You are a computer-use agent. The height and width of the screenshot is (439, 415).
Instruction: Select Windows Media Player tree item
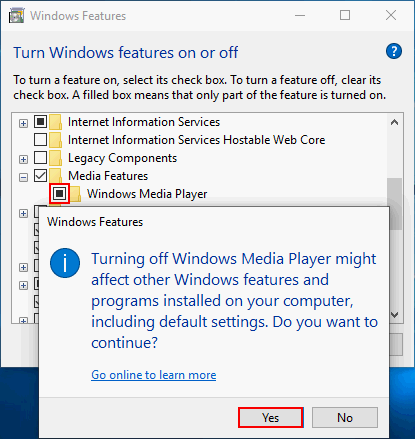147,194
